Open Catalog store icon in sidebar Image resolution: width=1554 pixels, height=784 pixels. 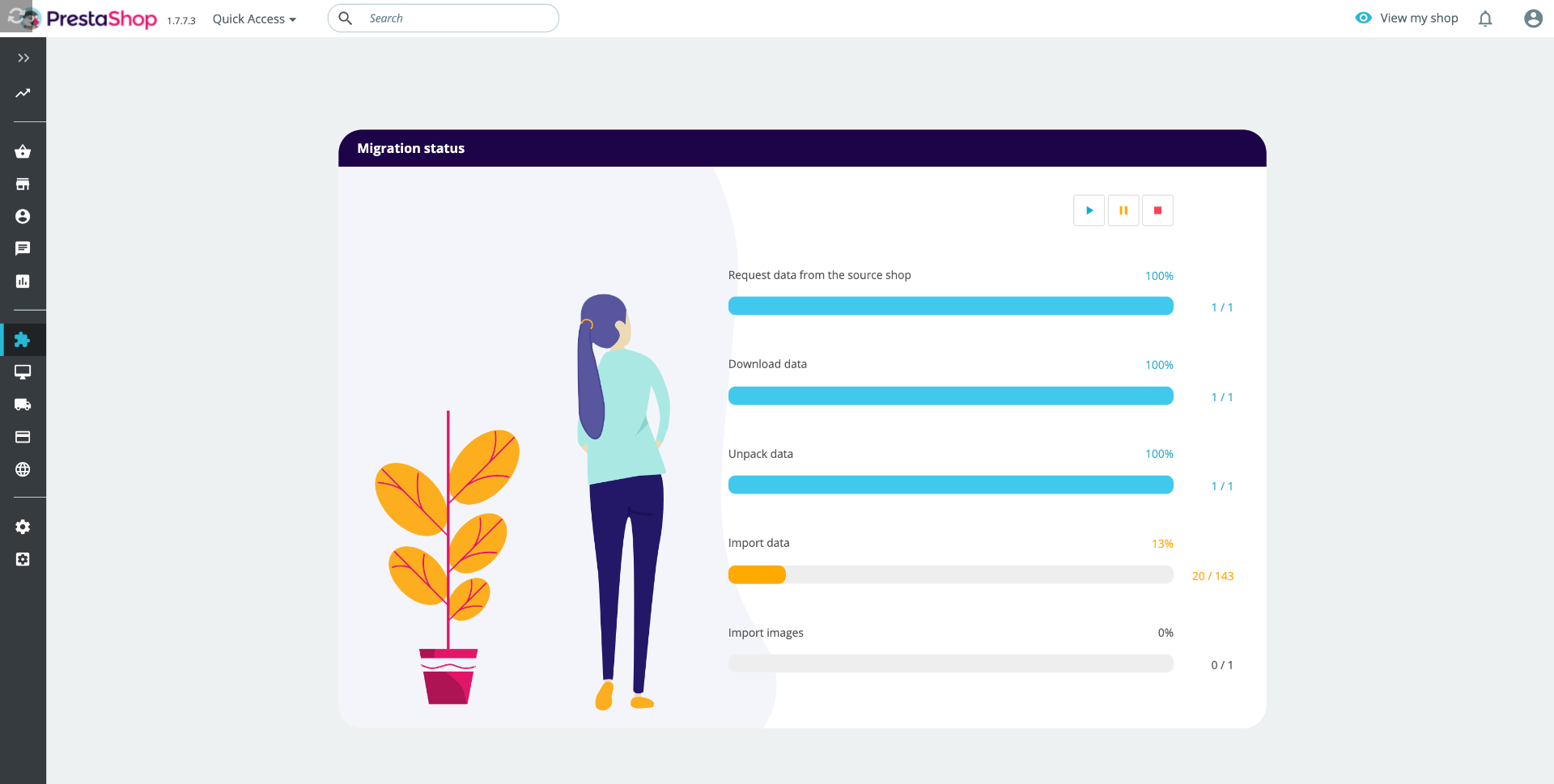tap(23, 184)
